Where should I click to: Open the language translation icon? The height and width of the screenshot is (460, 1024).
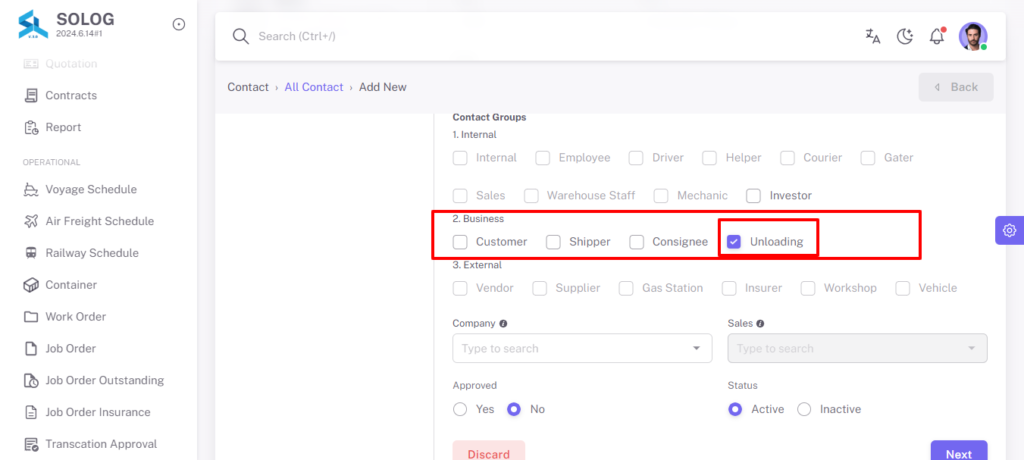[872, 37]
